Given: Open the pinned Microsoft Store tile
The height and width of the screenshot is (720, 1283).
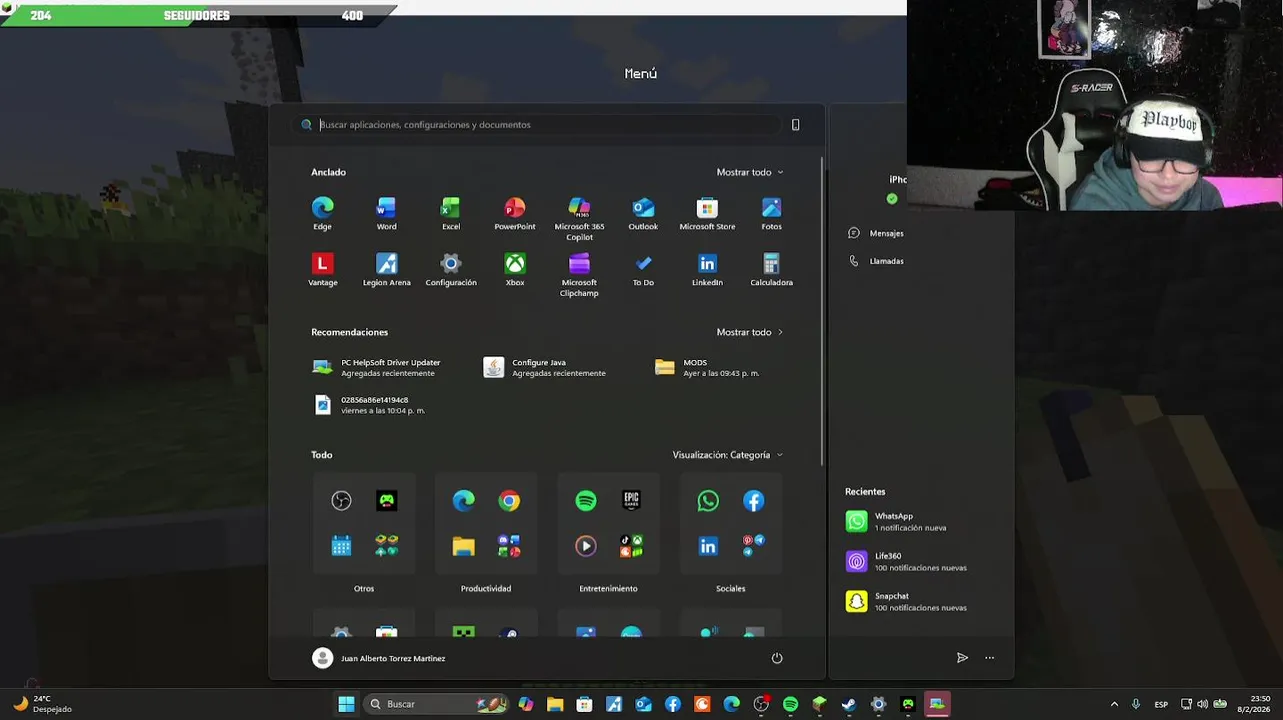Looking at the screenshot, I should (x=707, y=213).
